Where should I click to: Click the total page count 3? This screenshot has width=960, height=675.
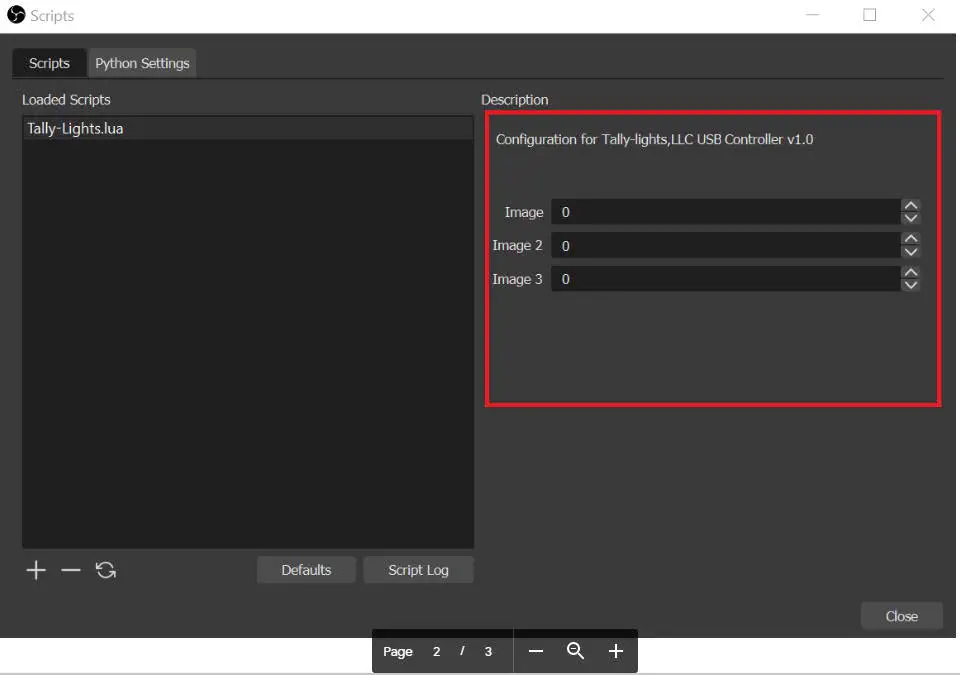click(x=488, y=651)
